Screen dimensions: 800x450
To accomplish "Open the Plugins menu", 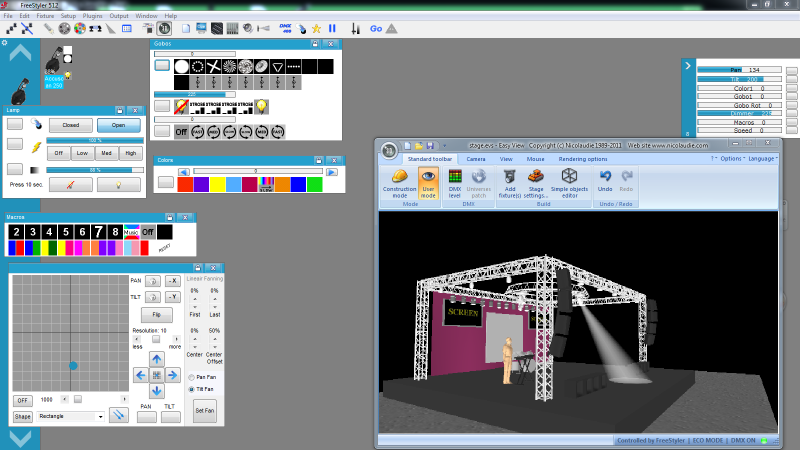I will pyautogui.click(x=93, y=16).
